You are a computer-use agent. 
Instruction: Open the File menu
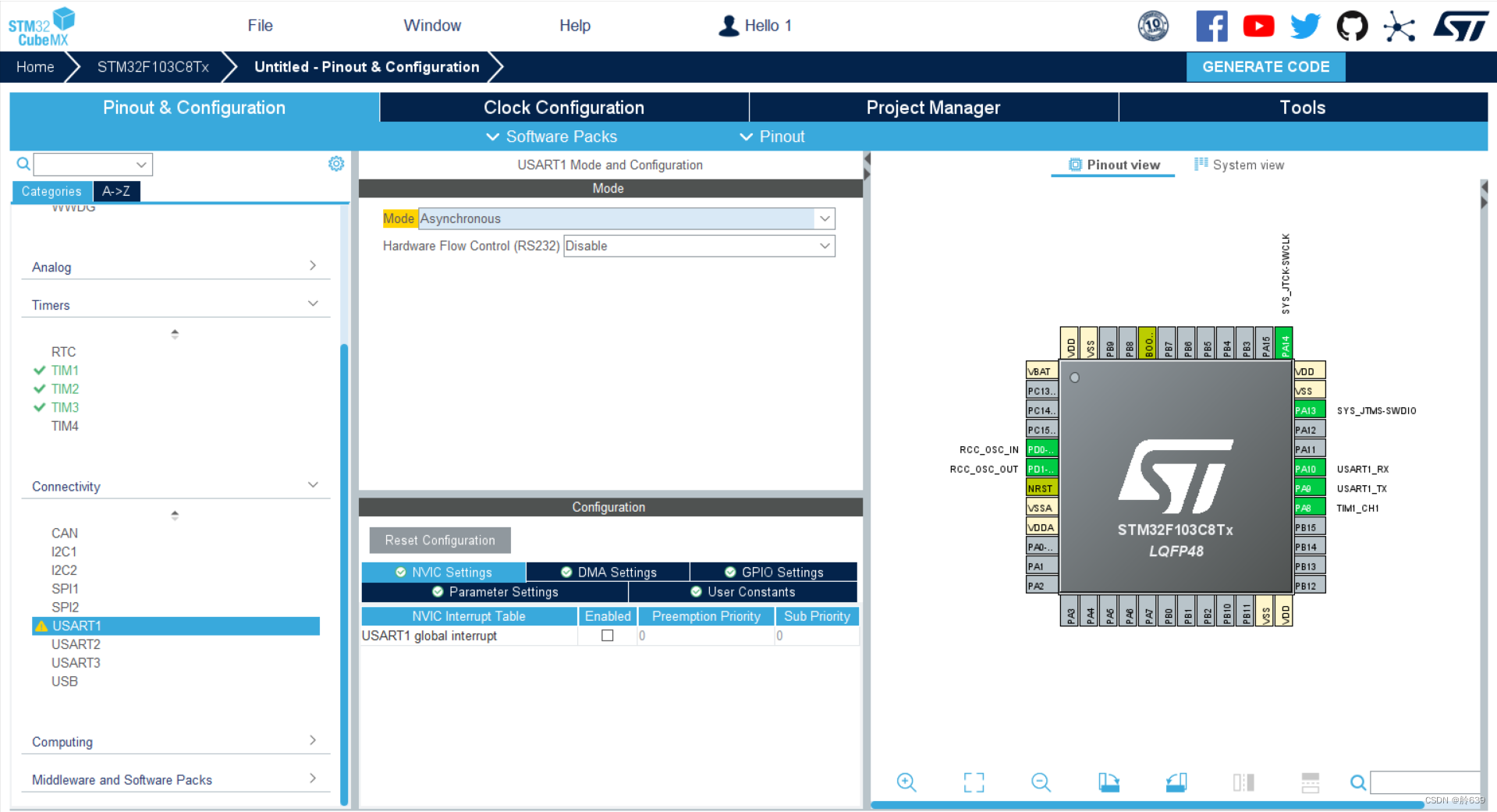pos(260,26)
